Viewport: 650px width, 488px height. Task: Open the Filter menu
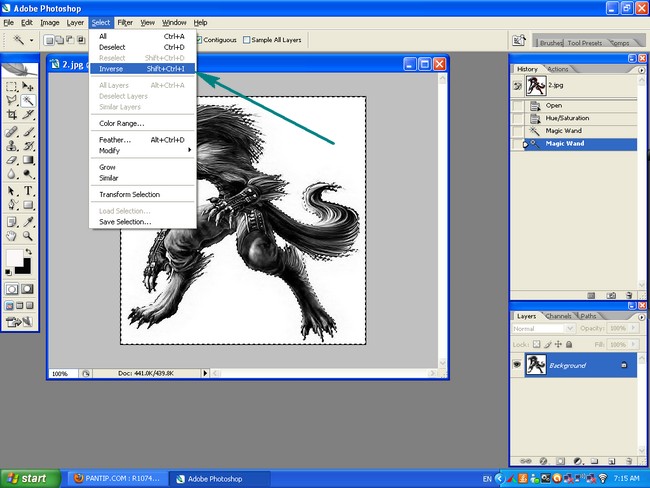pos(125,23)
